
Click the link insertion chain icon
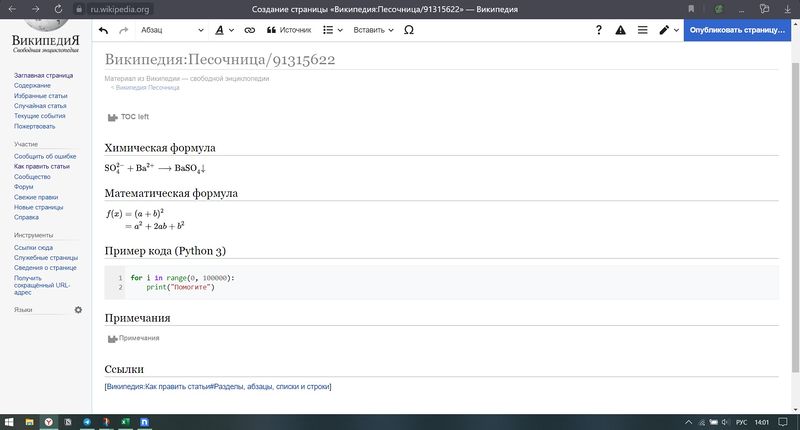pos(250,30)
